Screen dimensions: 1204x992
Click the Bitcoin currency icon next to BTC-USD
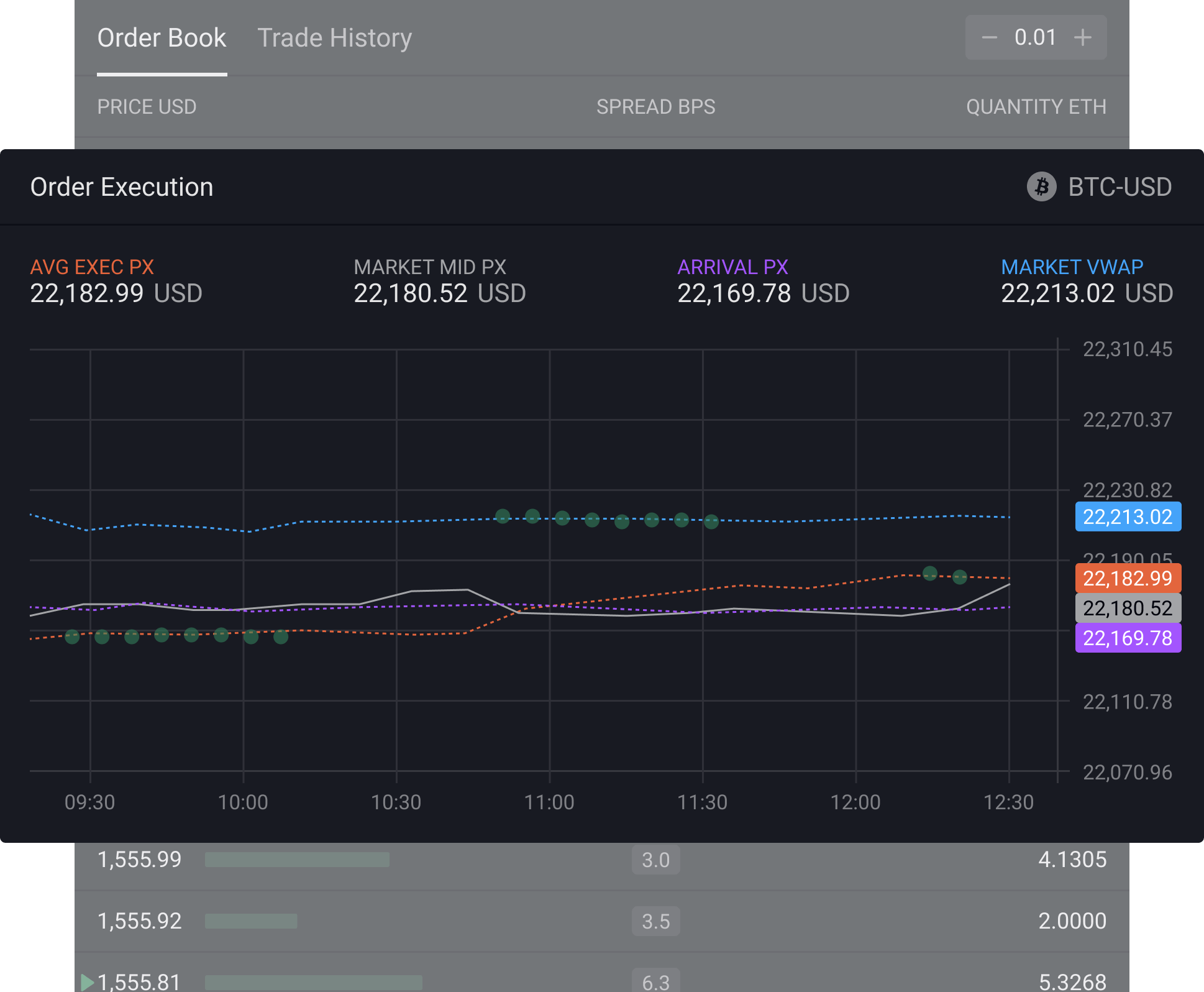click(1042, 187)
